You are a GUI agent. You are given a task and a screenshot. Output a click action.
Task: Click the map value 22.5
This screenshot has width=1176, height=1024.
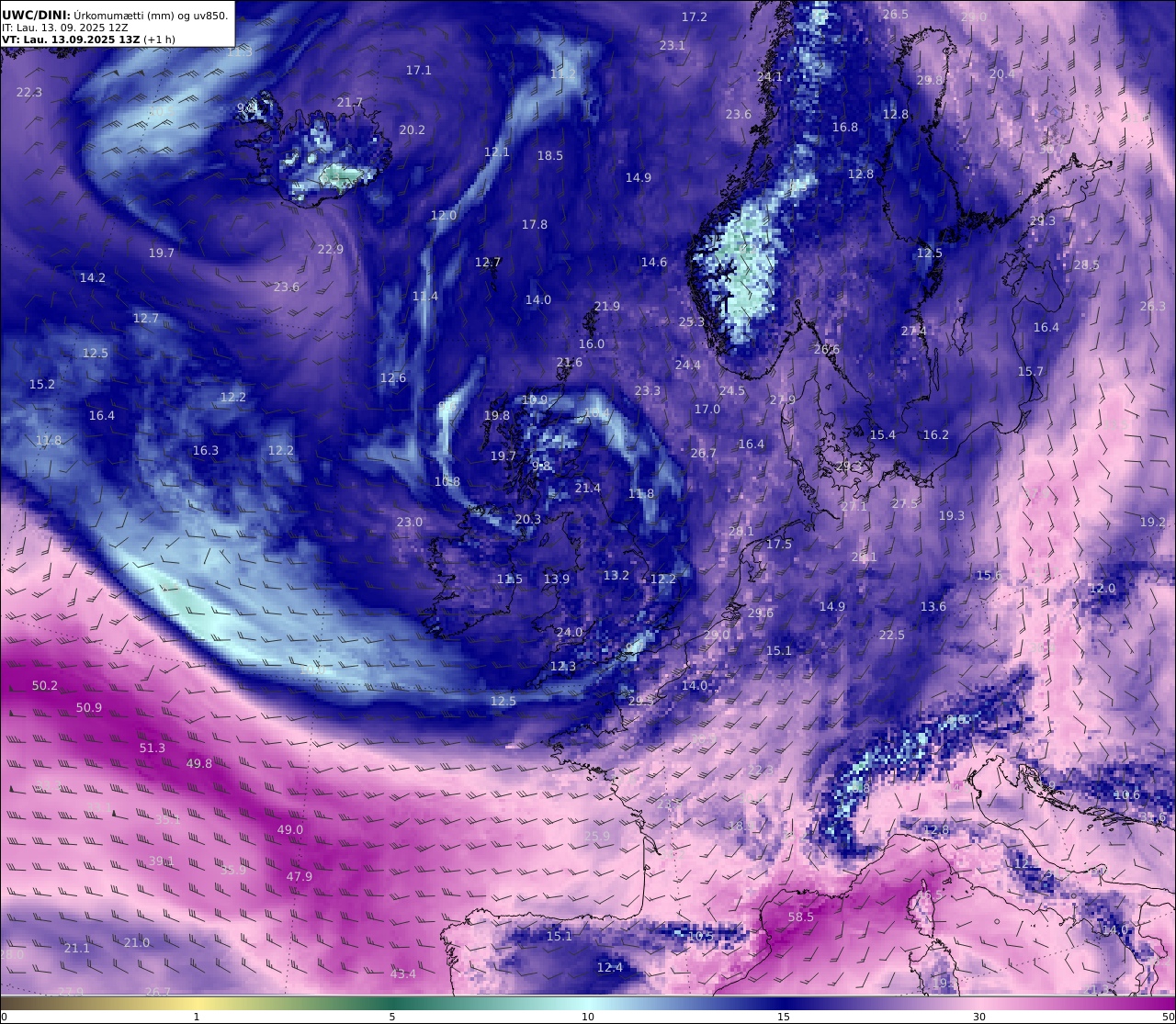(892, 635)
